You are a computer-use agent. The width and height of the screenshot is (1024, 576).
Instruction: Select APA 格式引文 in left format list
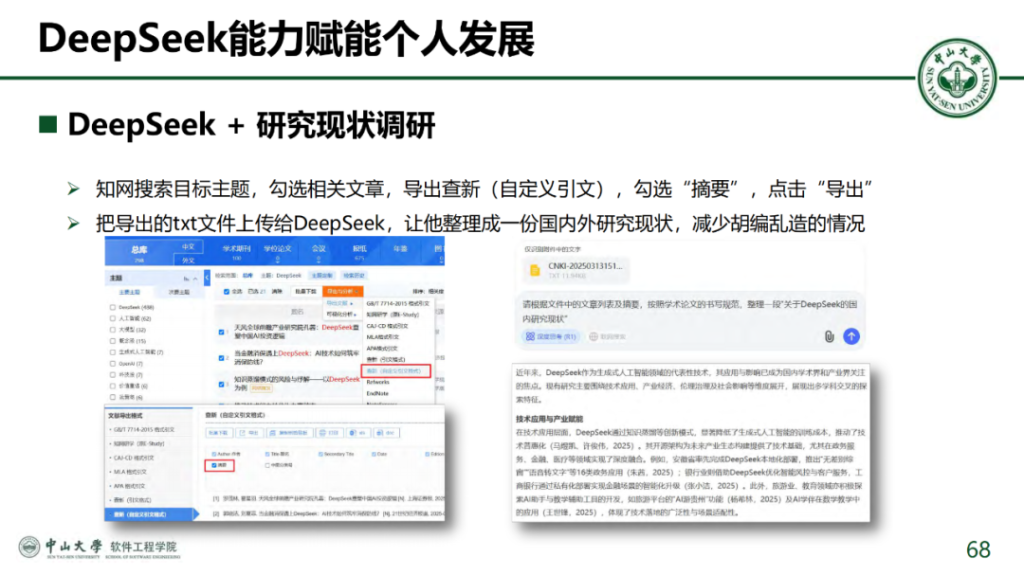pyautogui.click(x=130, y=486)
